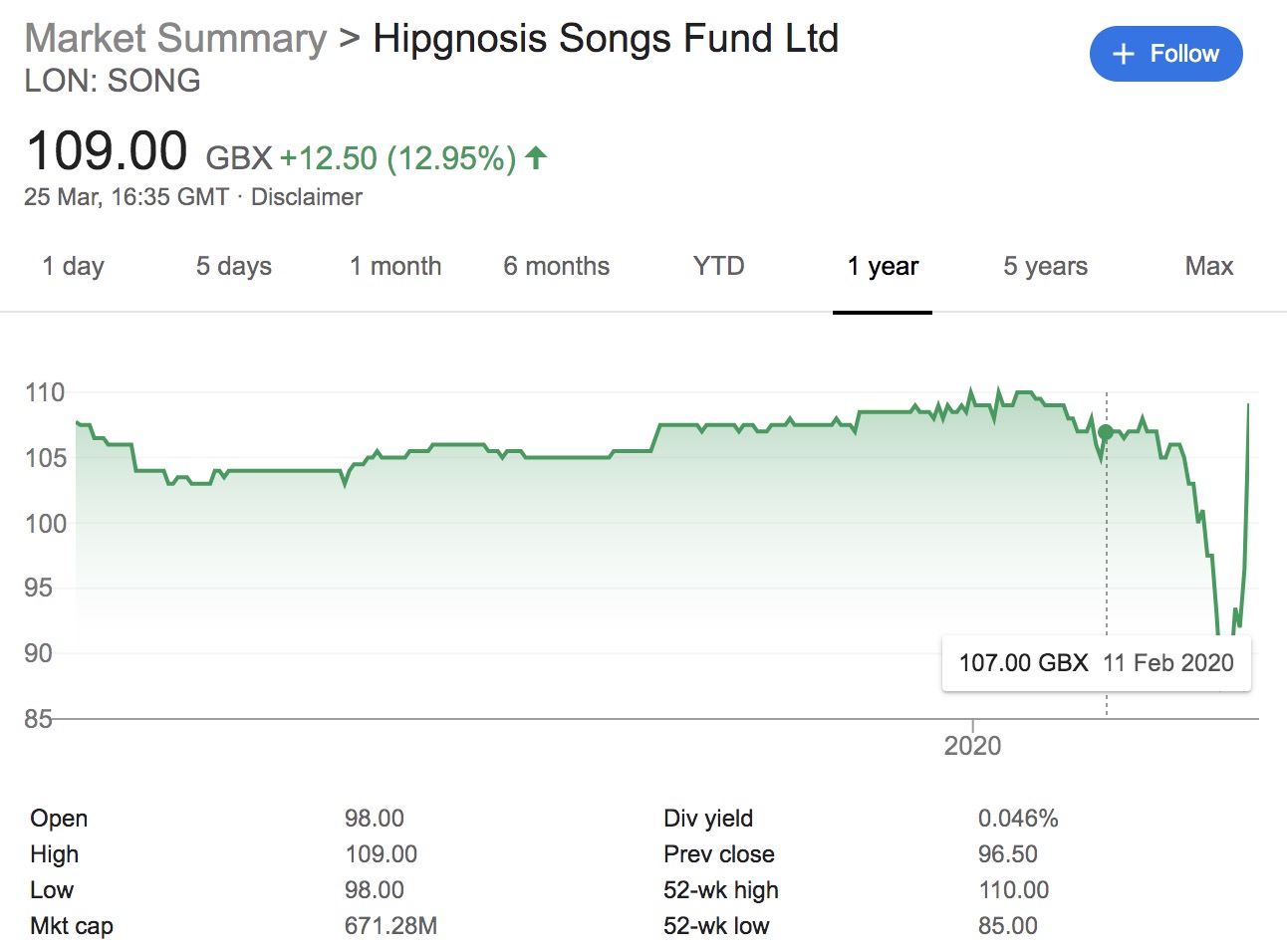1287x952 pixels.
Task: Click the plus icon inside Follow
Action: (x=1123, y=54)
